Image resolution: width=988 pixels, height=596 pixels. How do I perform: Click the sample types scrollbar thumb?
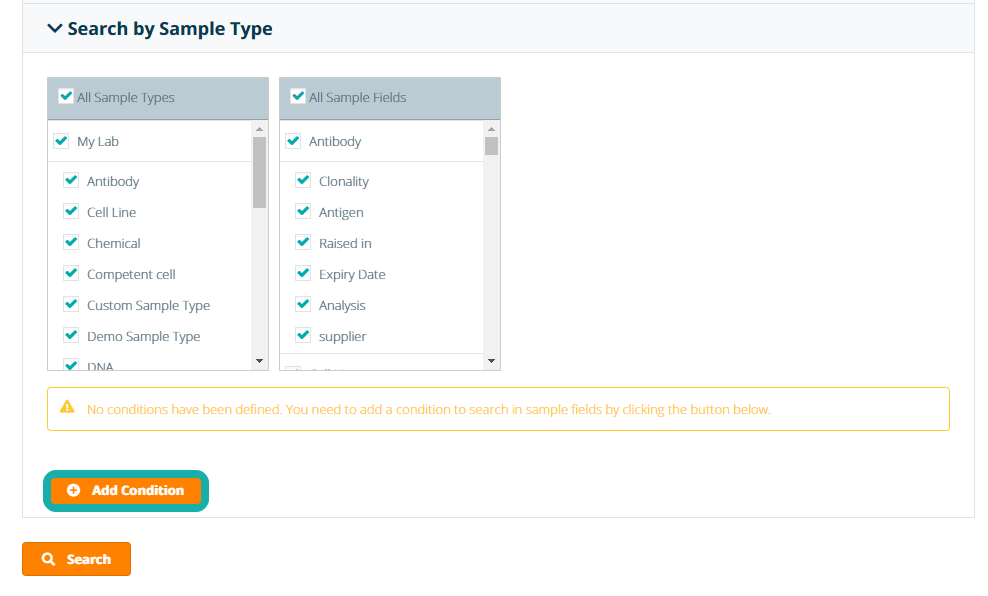coord(260,172)
